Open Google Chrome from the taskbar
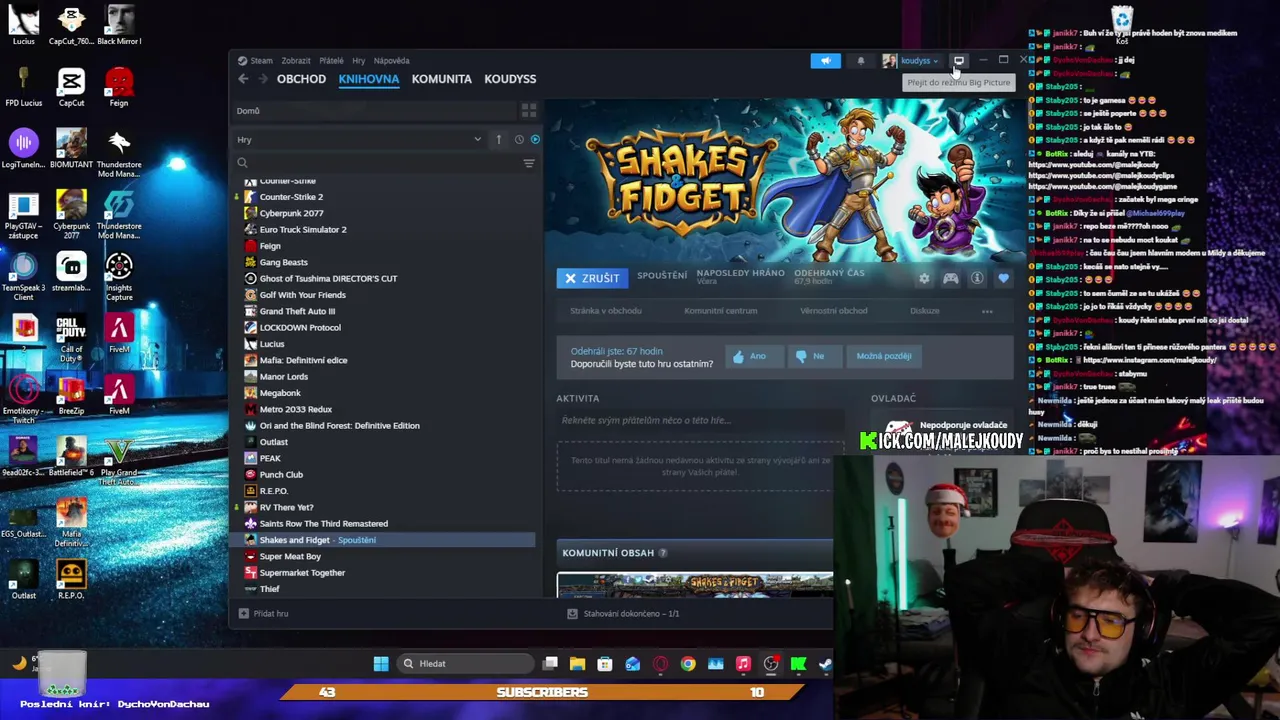This screenshot has height=720, width=1280. point(688,663)
